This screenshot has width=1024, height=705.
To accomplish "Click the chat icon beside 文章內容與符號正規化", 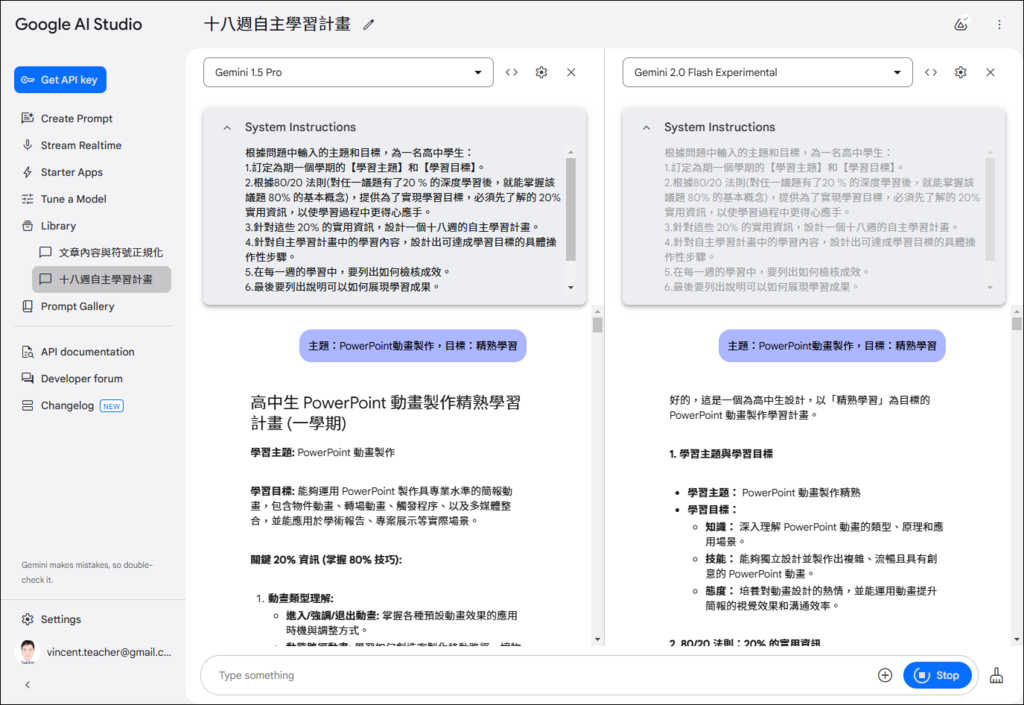I will tap(45, 252).
